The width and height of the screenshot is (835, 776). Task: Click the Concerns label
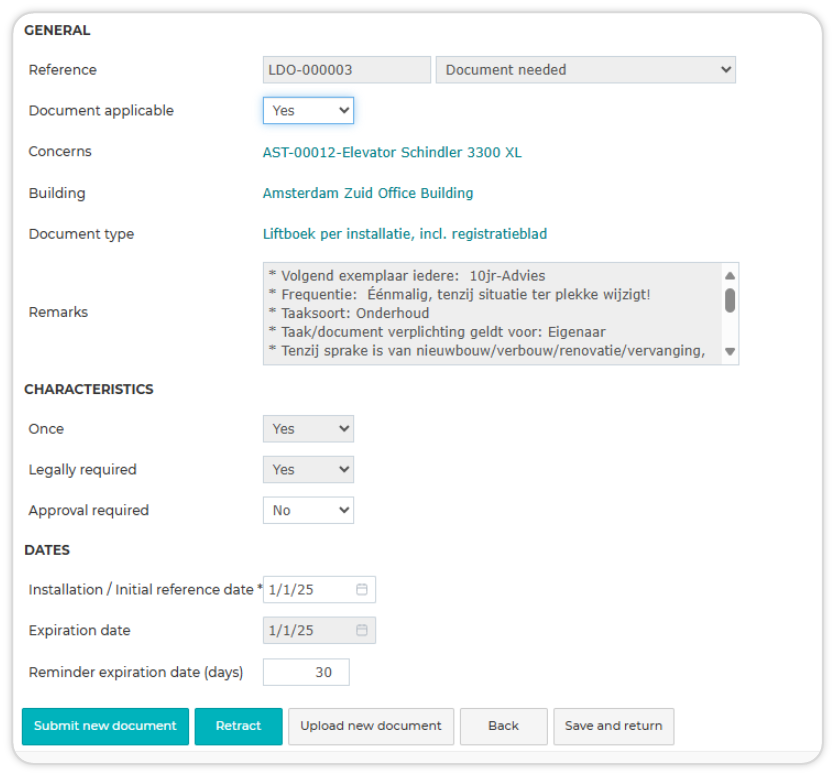click(60, 151)
